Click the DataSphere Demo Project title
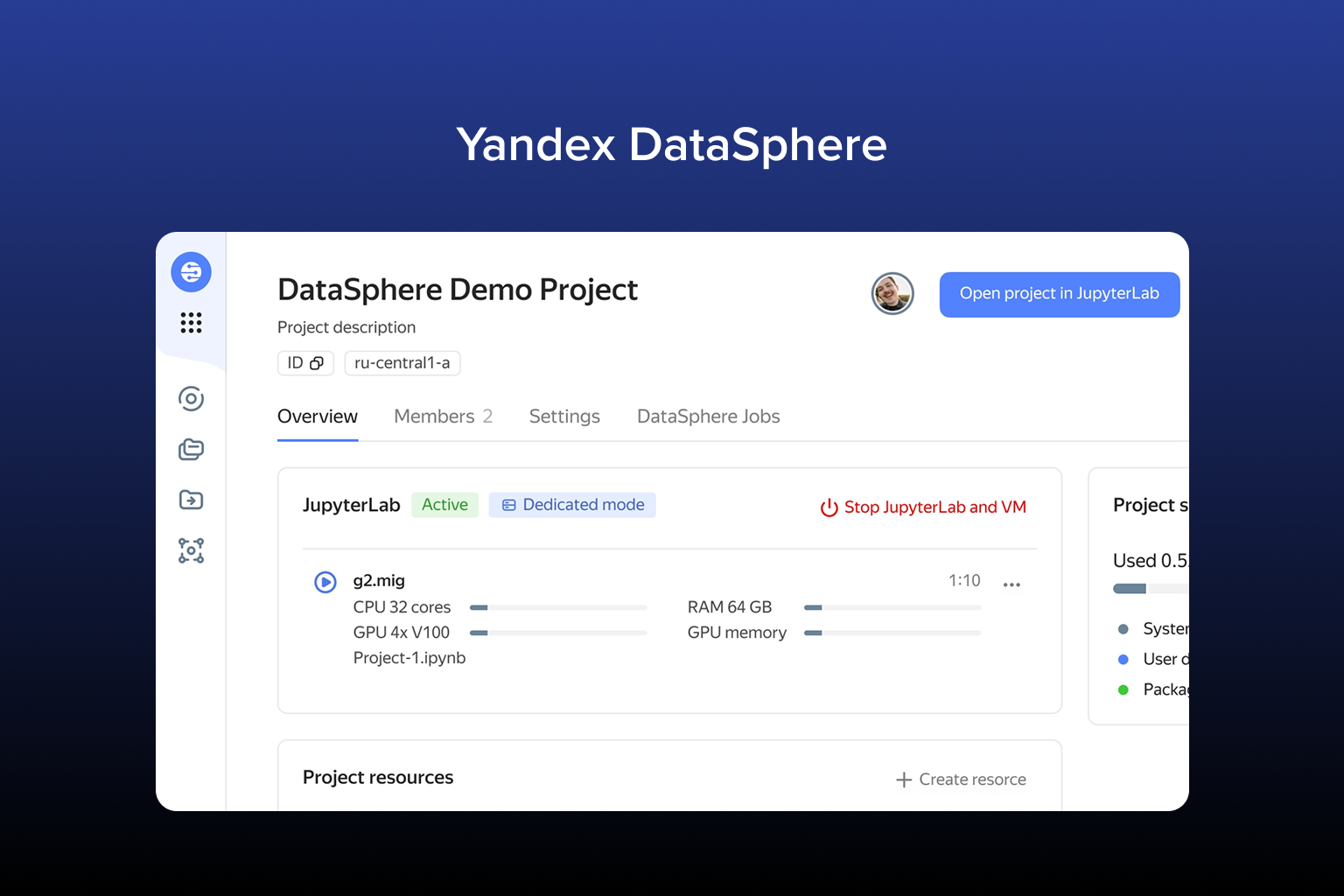 click(x=458, y=290)
